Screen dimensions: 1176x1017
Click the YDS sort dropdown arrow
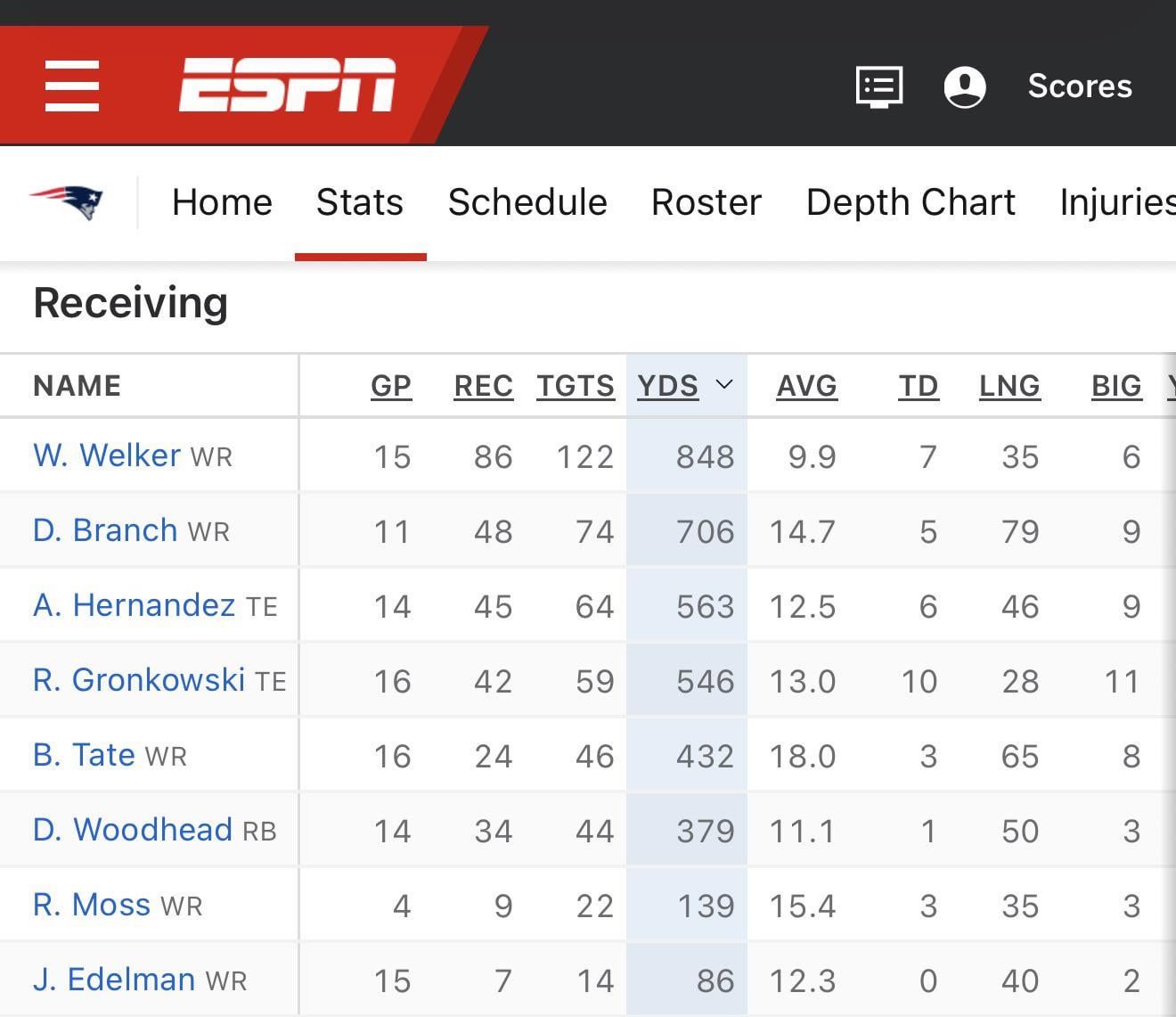point(724,384)
